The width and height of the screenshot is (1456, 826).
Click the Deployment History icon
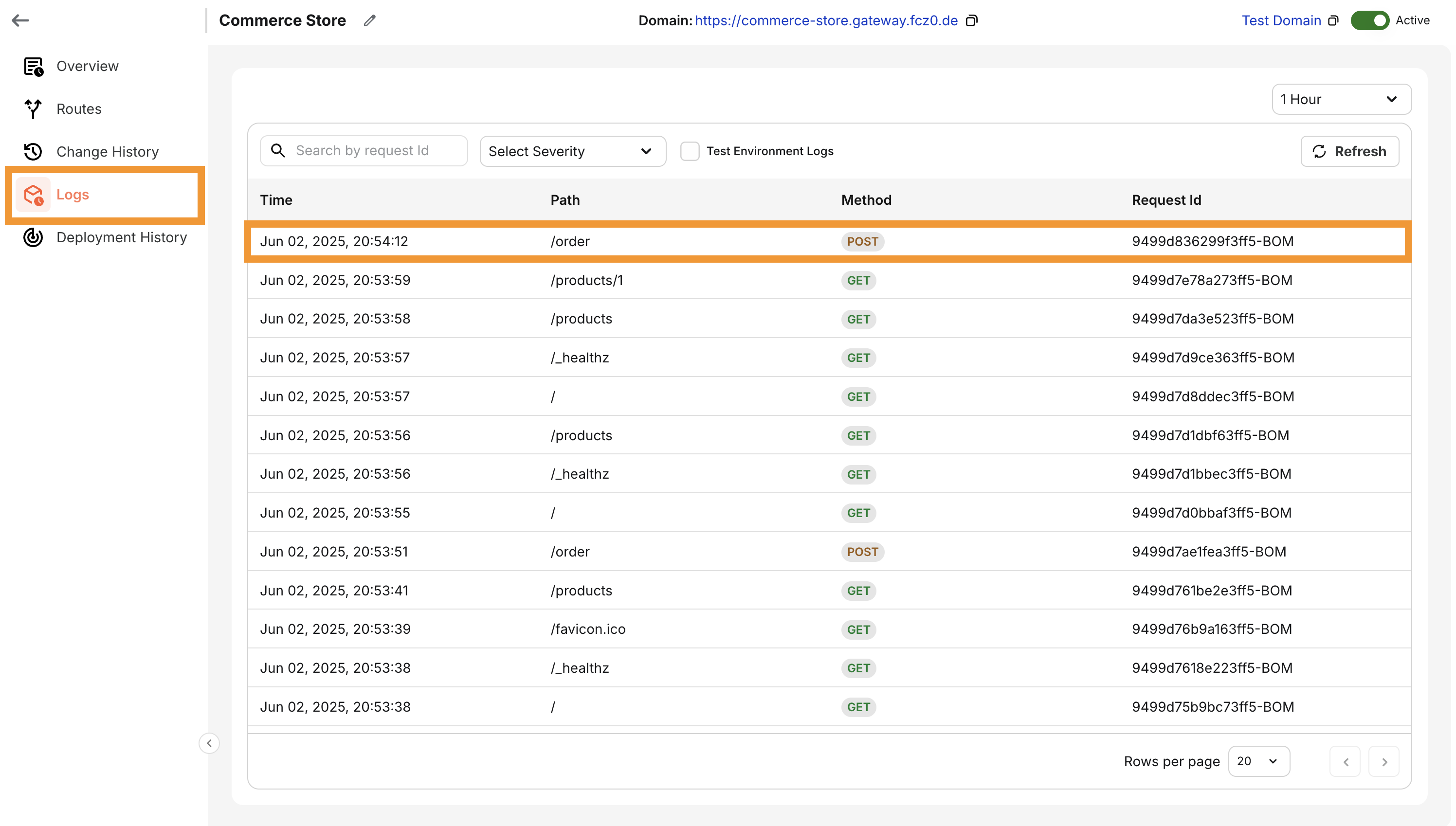click(34, 237)
